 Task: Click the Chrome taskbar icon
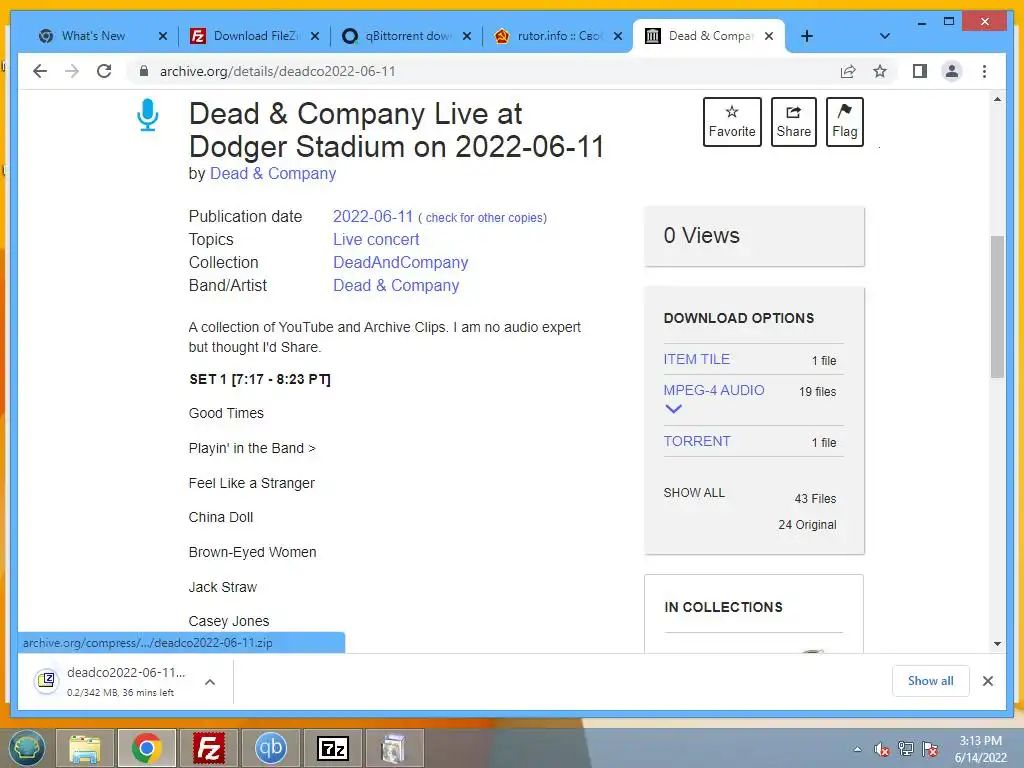tap(146, 748)
